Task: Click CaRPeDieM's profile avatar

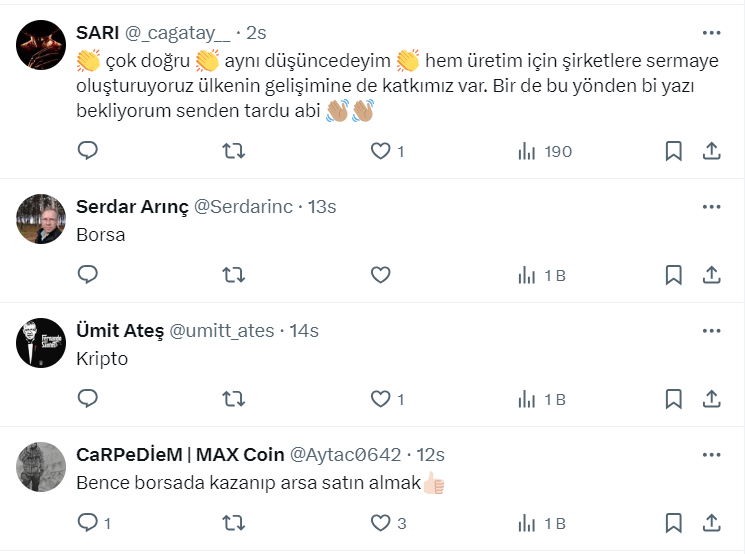Action: 41,466
